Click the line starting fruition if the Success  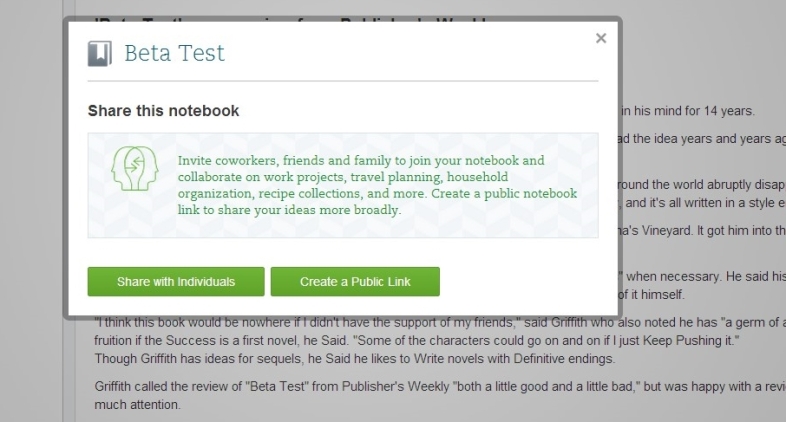pos(417,341)
